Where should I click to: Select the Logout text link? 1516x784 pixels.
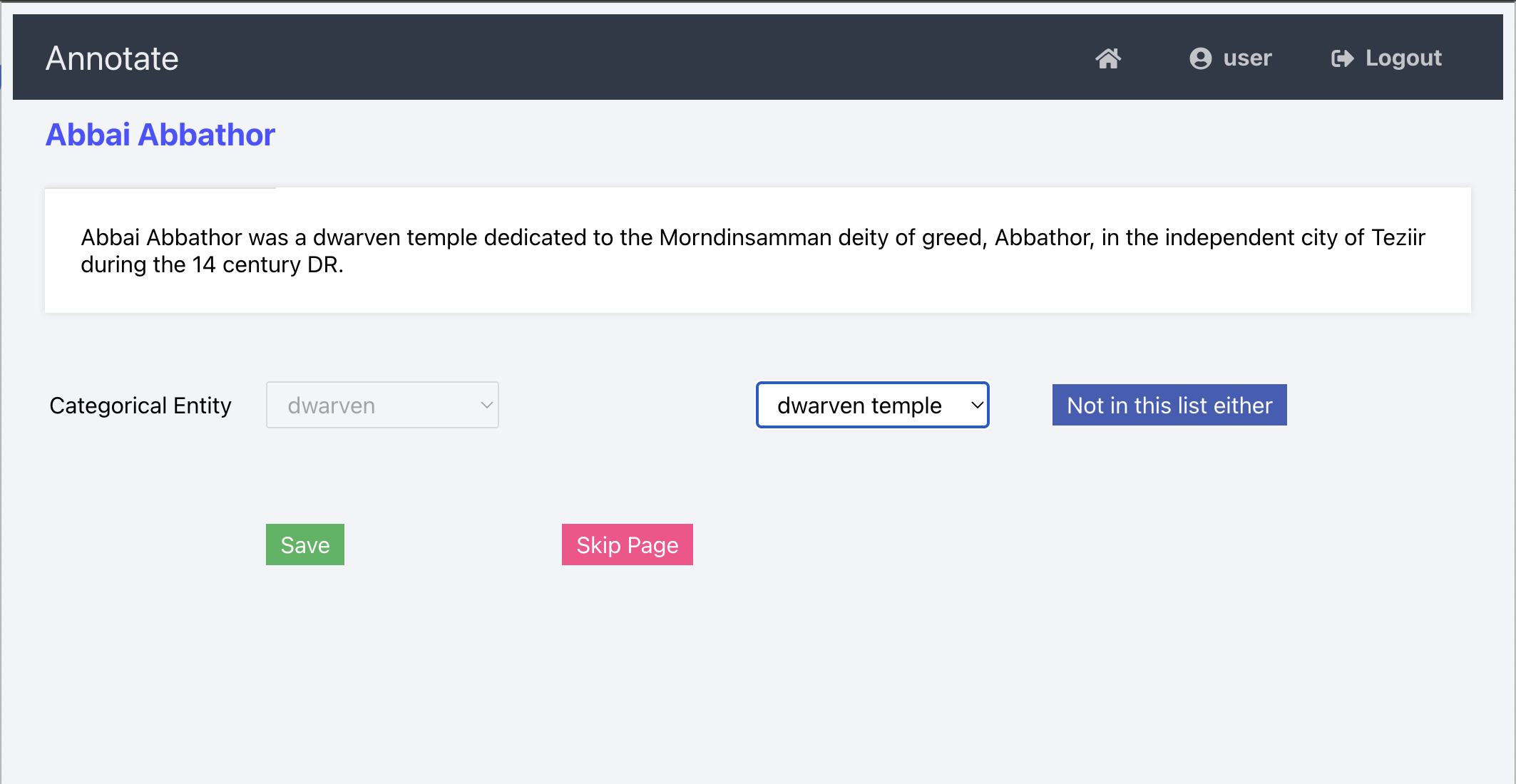point(1403,58)
